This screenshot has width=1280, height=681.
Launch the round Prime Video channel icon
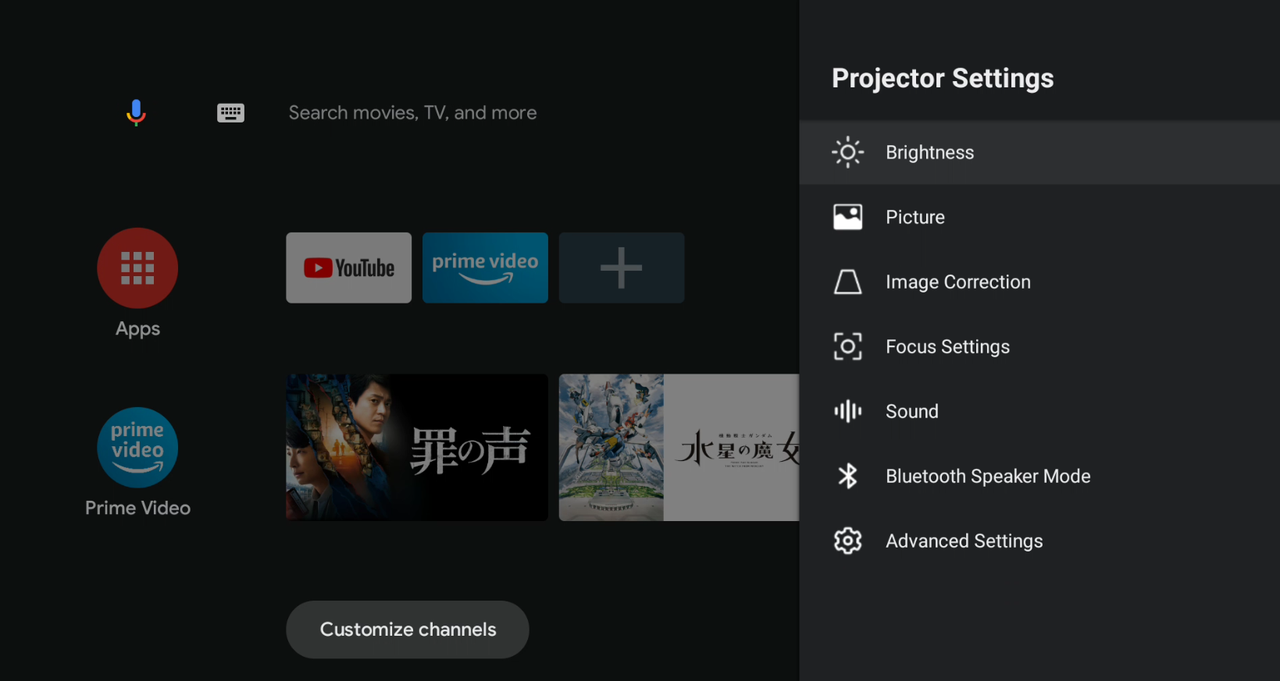coord(137,447)
